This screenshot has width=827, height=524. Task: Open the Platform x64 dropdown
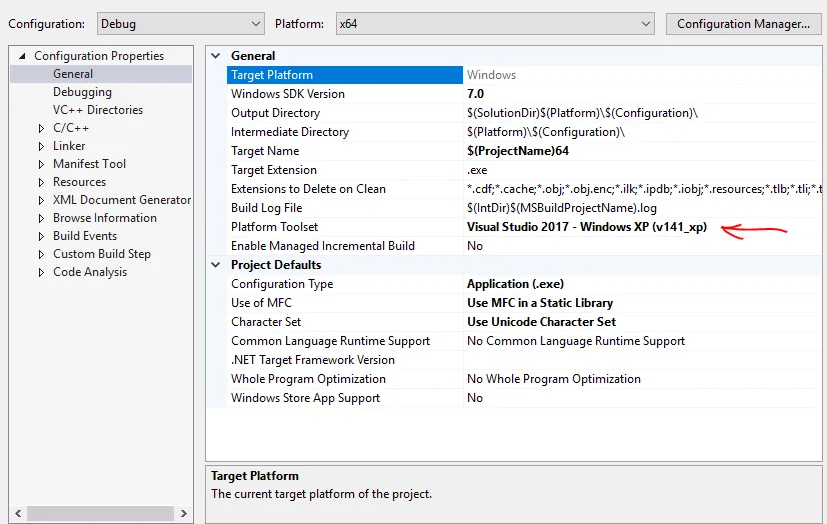[x=494, y=24]
